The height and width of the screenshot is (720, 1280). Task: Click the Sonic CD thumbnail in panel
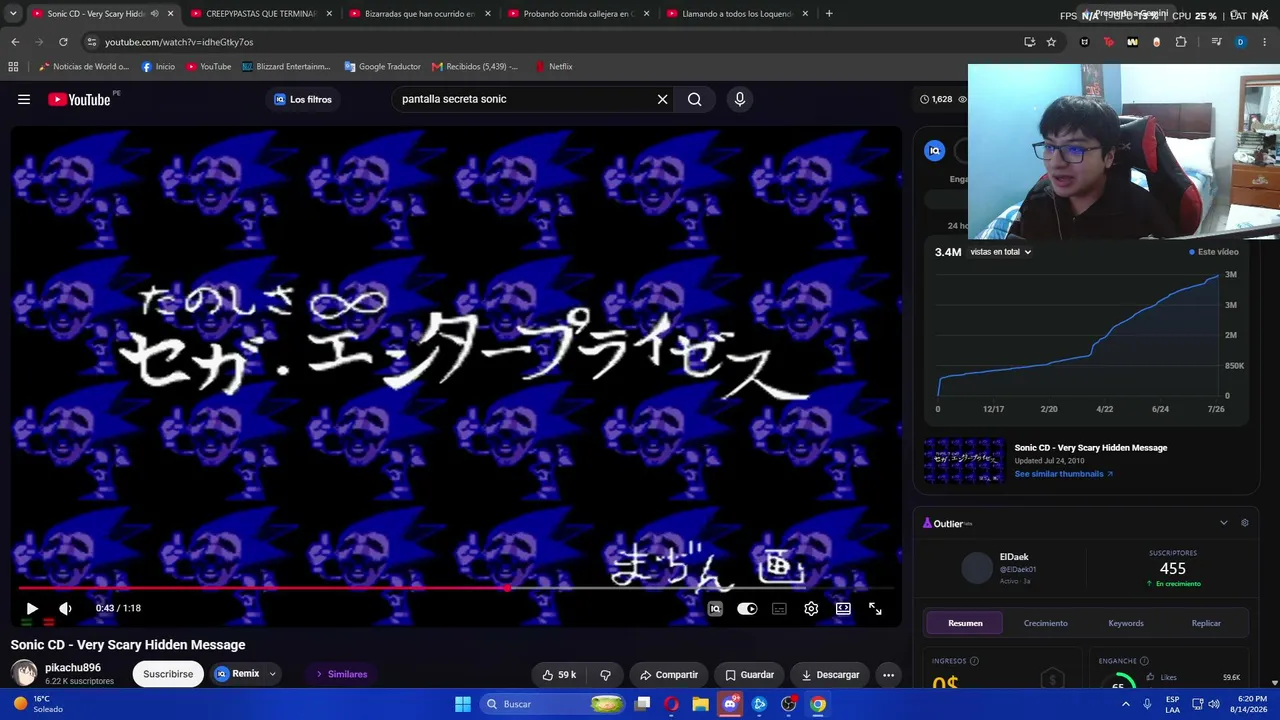(x=963, y=461)
